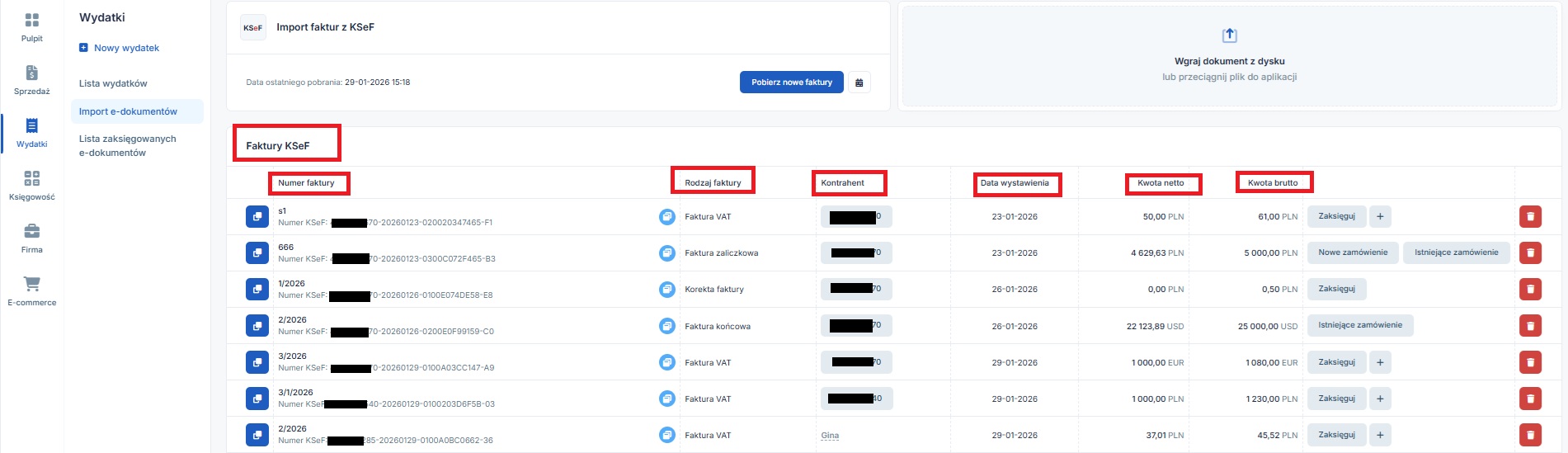Screen dimensions: 1568x453
Task: Open the Sprzedaż section in sidebar
Action: pos(31,74)
